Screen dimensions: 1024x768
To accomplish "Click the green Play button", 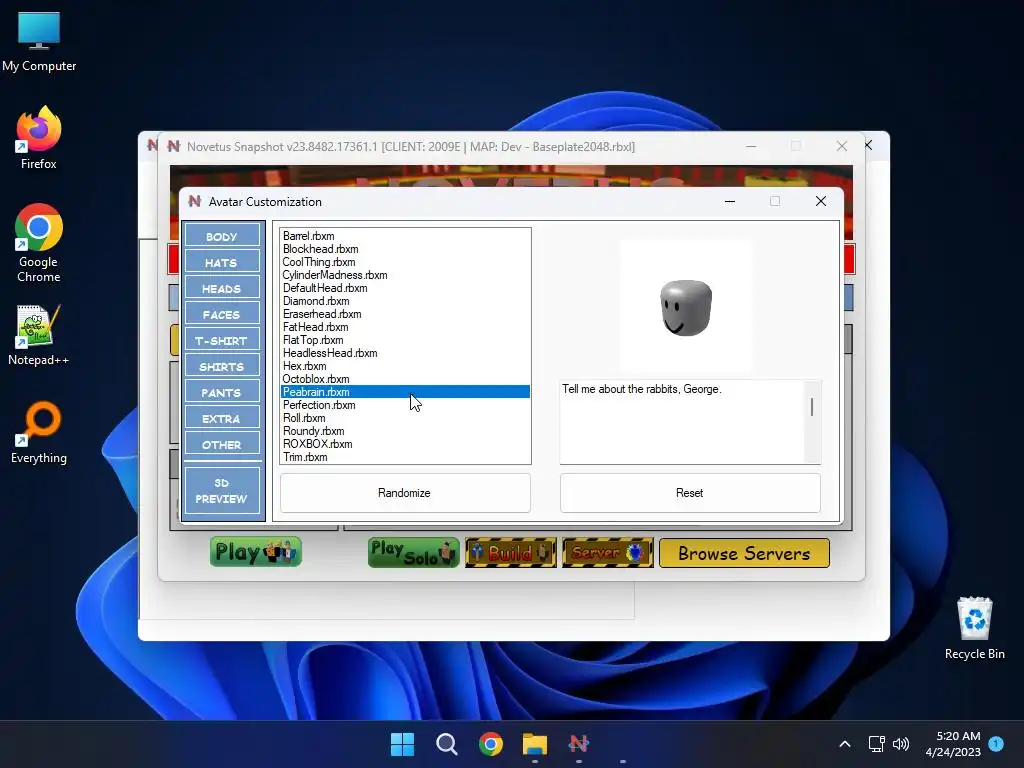I will pyautogui.click(x=256, y=552).
